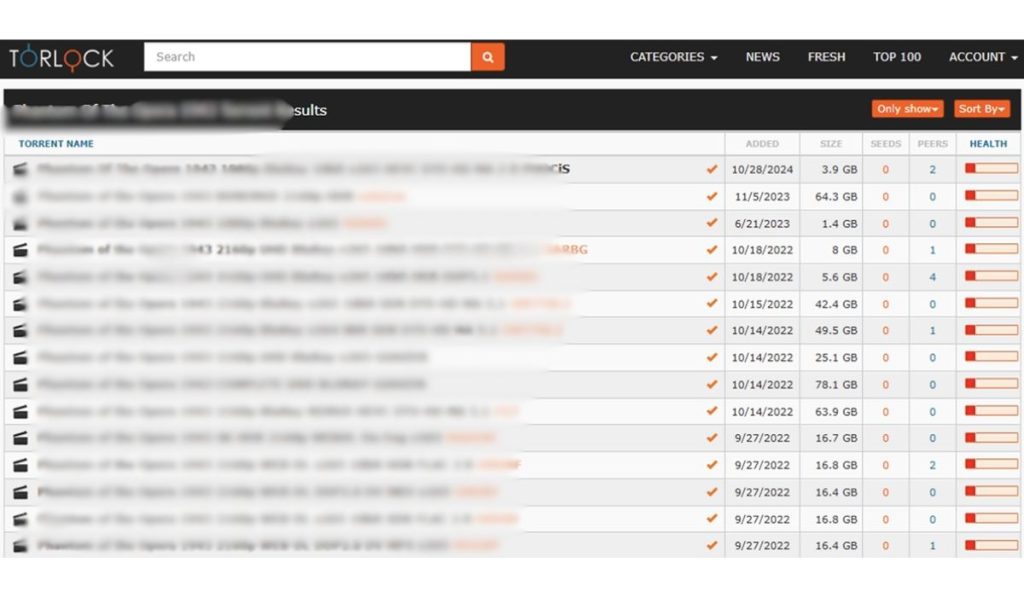Screen dimensions: 1024x597
Task: Click the orange search magnifier icon
Action: (x=487, y=57)
